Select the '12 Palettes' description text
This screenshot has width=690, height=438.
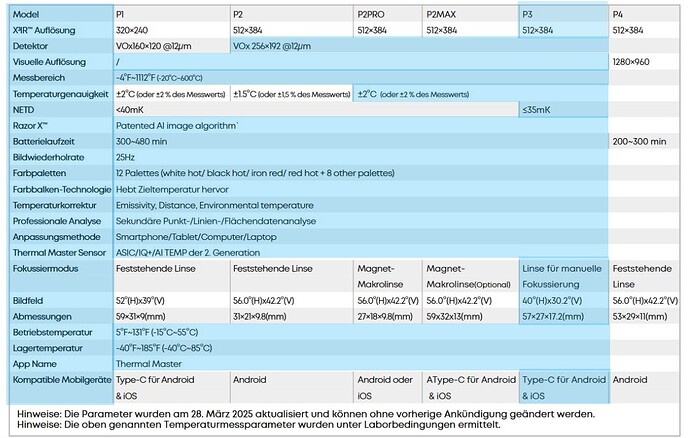click(255, 173)
